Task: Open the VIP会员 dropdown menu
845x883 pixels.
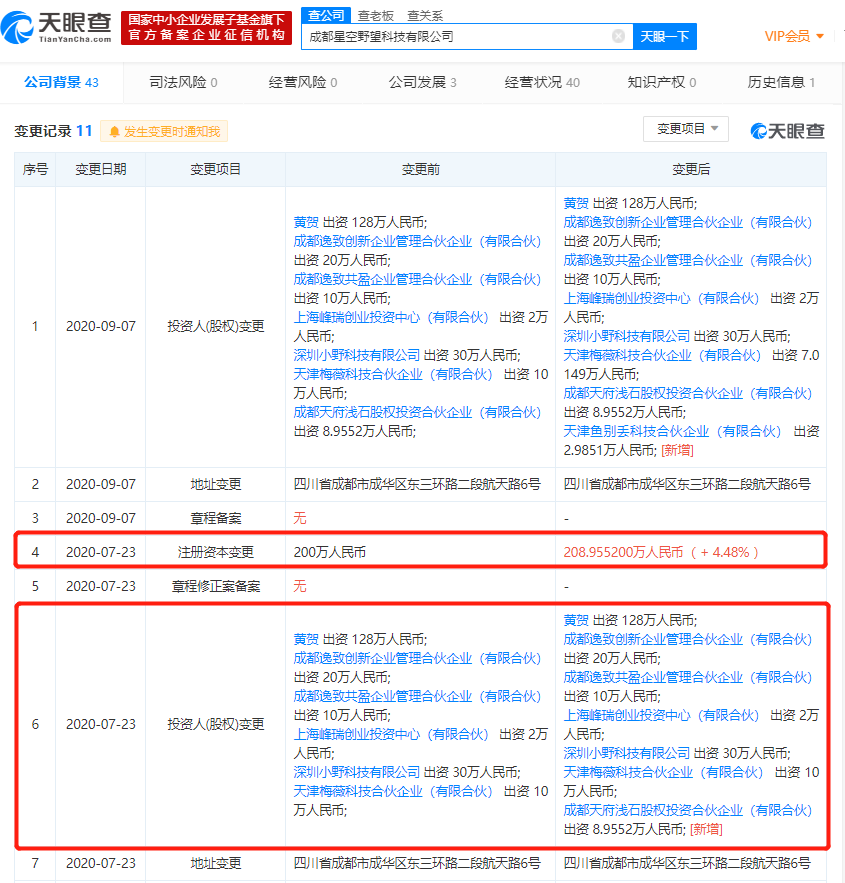Action: (794, 37)
